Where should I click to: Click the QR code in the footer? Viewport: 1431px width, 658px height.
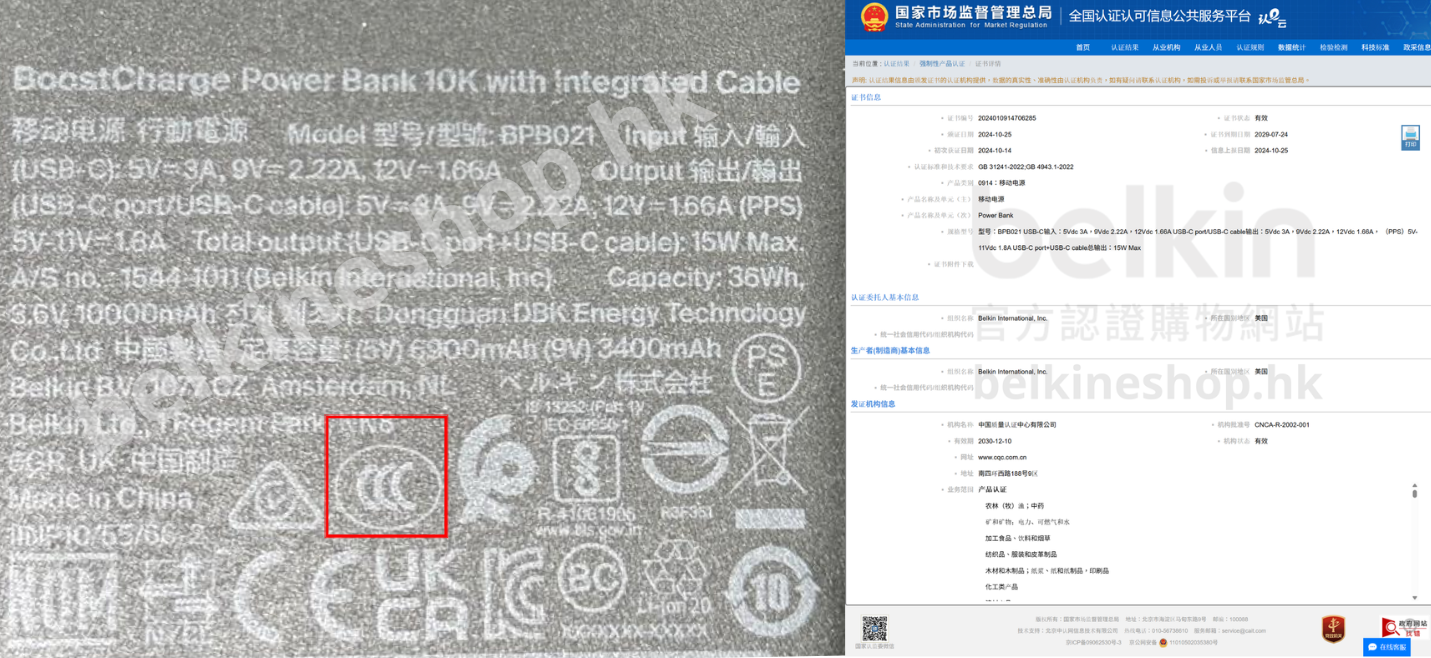click(x=874, y=629)
